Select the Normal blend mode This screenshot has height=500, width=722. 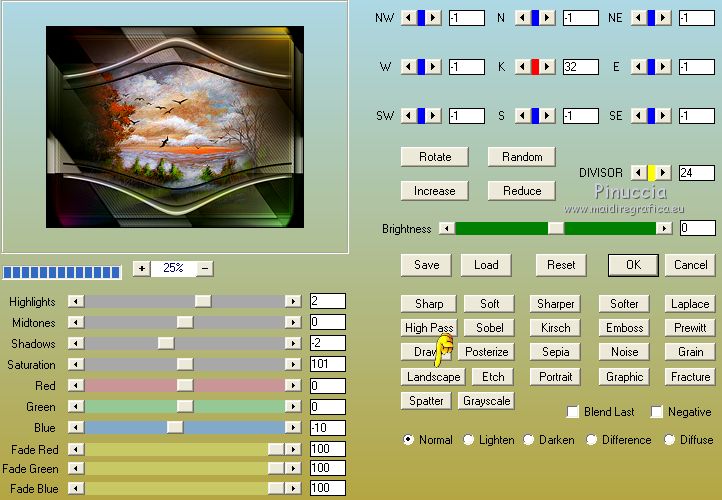click(408, 440)
